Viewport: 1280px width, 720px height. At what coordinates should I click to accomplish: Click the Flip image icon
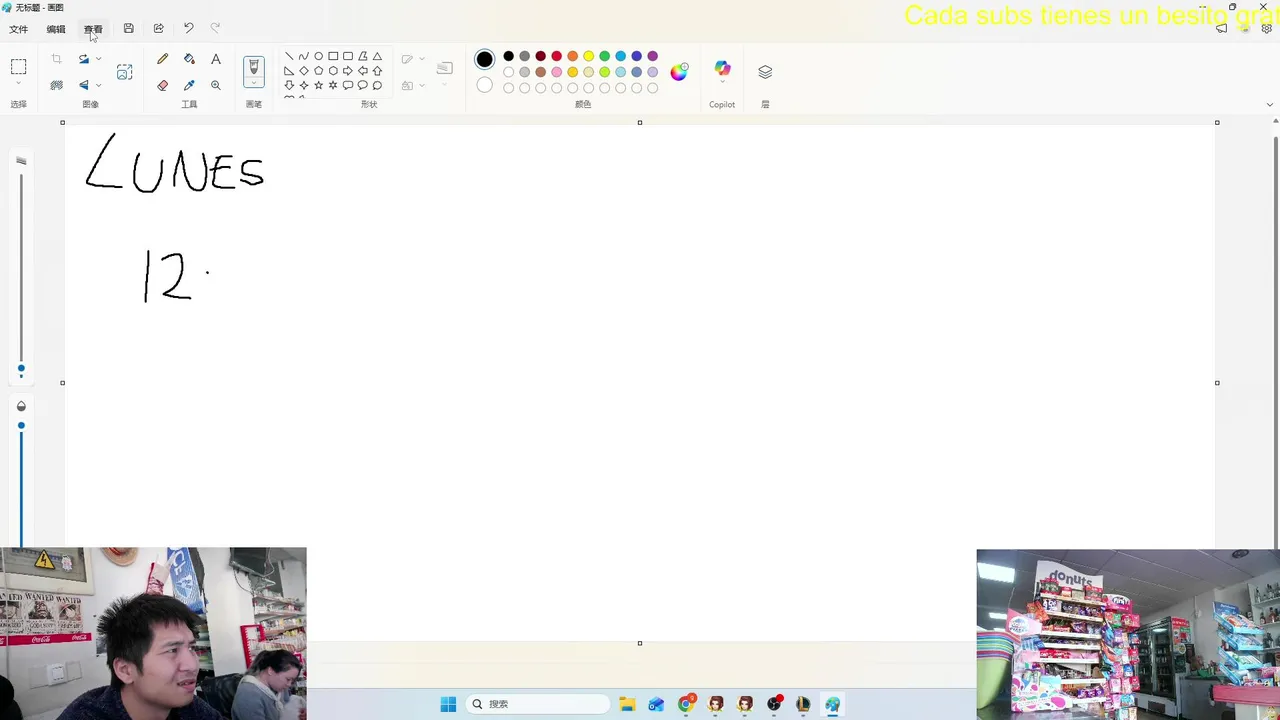click(83, 85)
